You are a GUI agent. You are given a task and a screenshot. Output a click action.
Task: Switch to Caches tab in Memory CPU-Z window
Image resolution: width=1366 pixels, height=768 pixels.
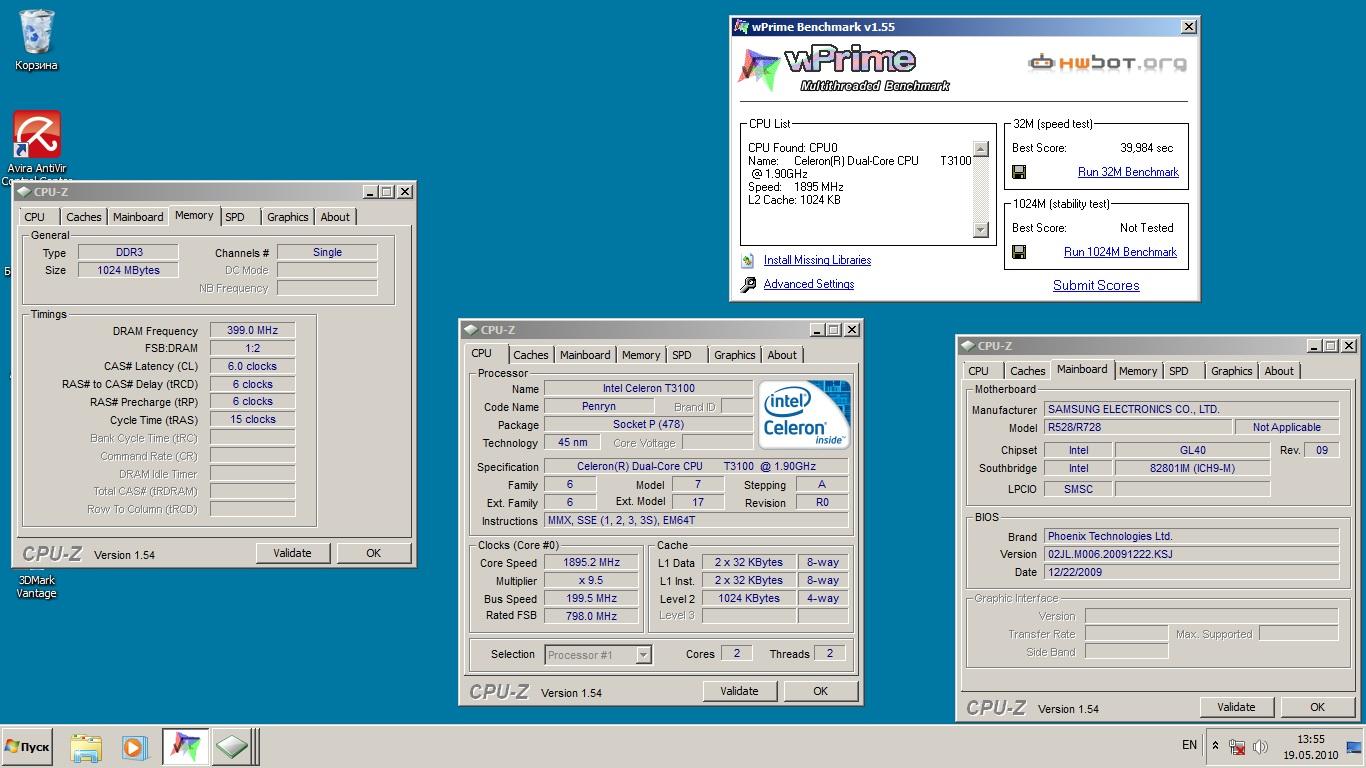(84, 217)
